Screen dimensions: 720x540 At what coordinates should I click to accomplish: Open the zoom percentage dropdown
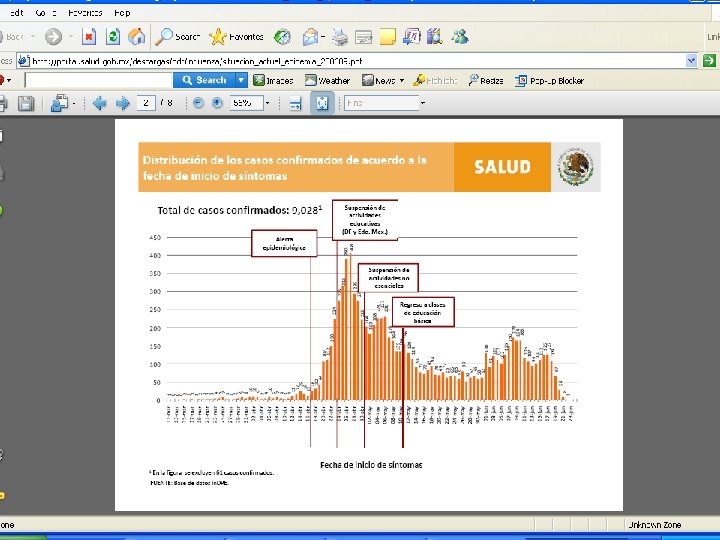pyautogui.click(x=267, y=103)
